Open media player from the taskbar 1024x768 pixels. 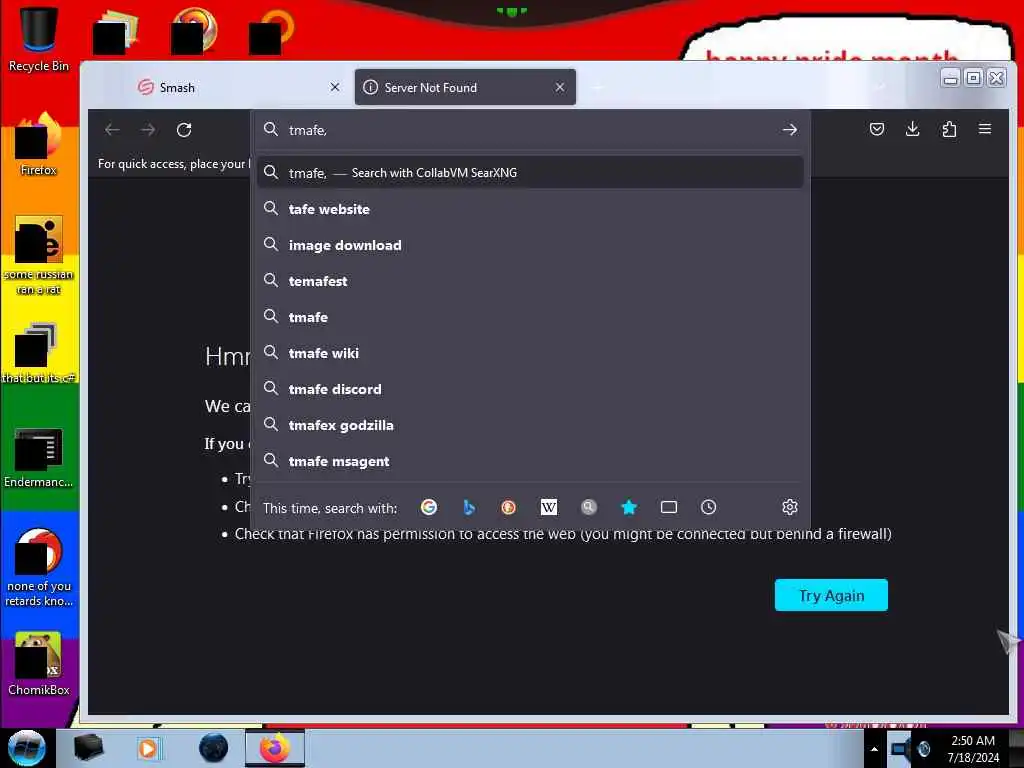[x=148, y=748]
